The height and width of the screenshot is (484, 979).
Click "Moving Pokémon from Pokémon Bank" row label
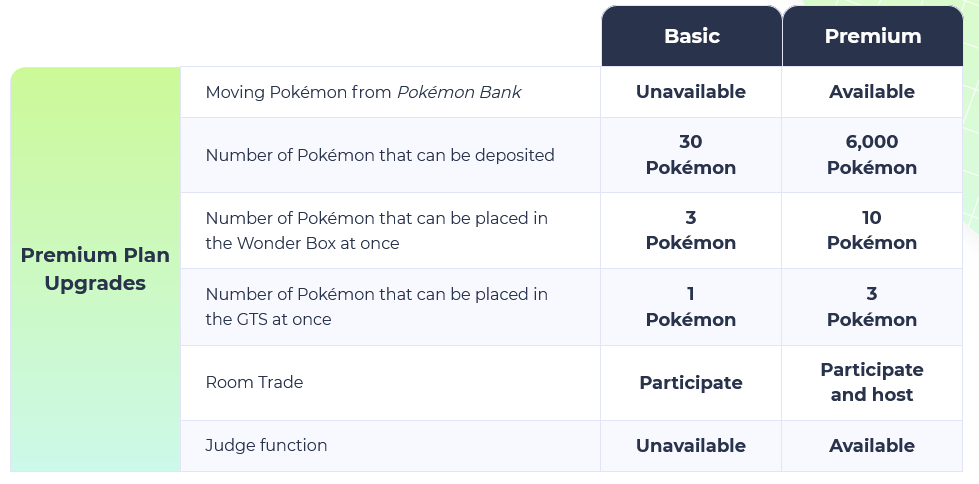[x=363, y=92]
